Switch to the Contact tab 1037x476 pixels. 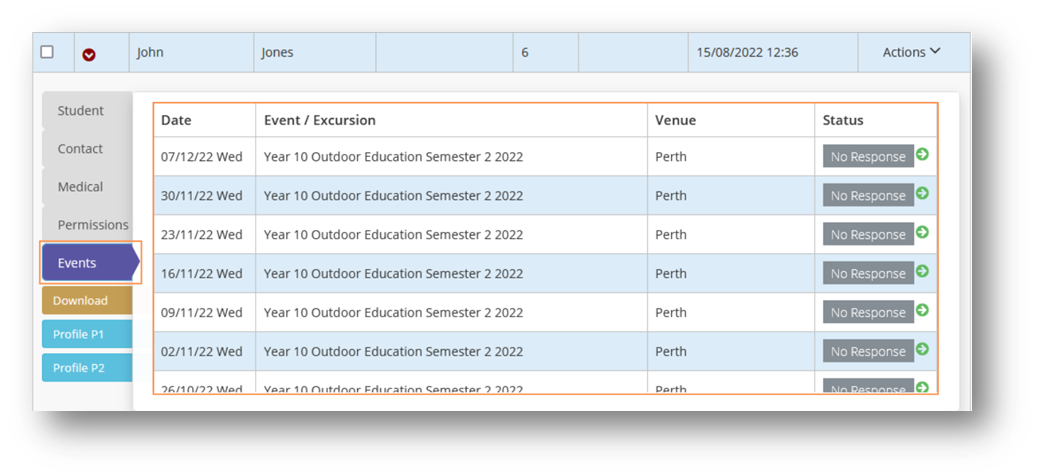point(87,149)
